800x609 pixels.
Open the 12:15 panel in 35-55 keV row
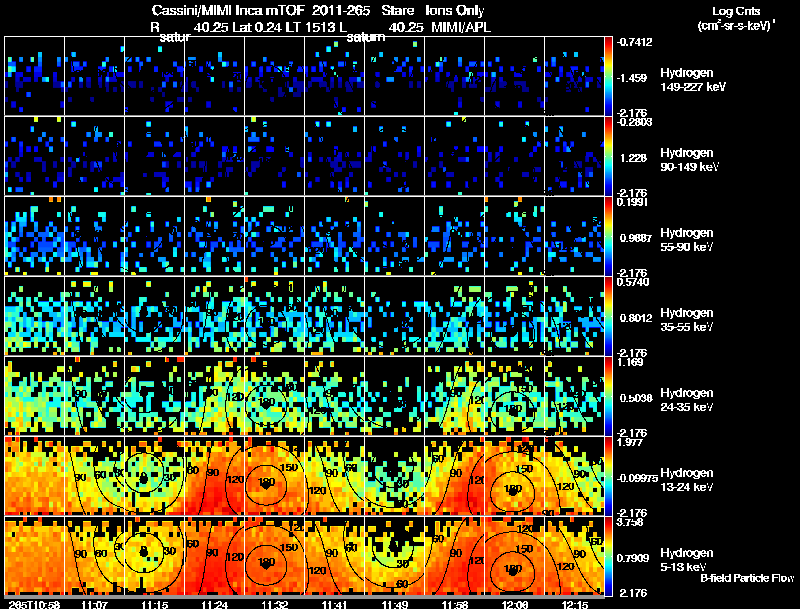point(574,316)
